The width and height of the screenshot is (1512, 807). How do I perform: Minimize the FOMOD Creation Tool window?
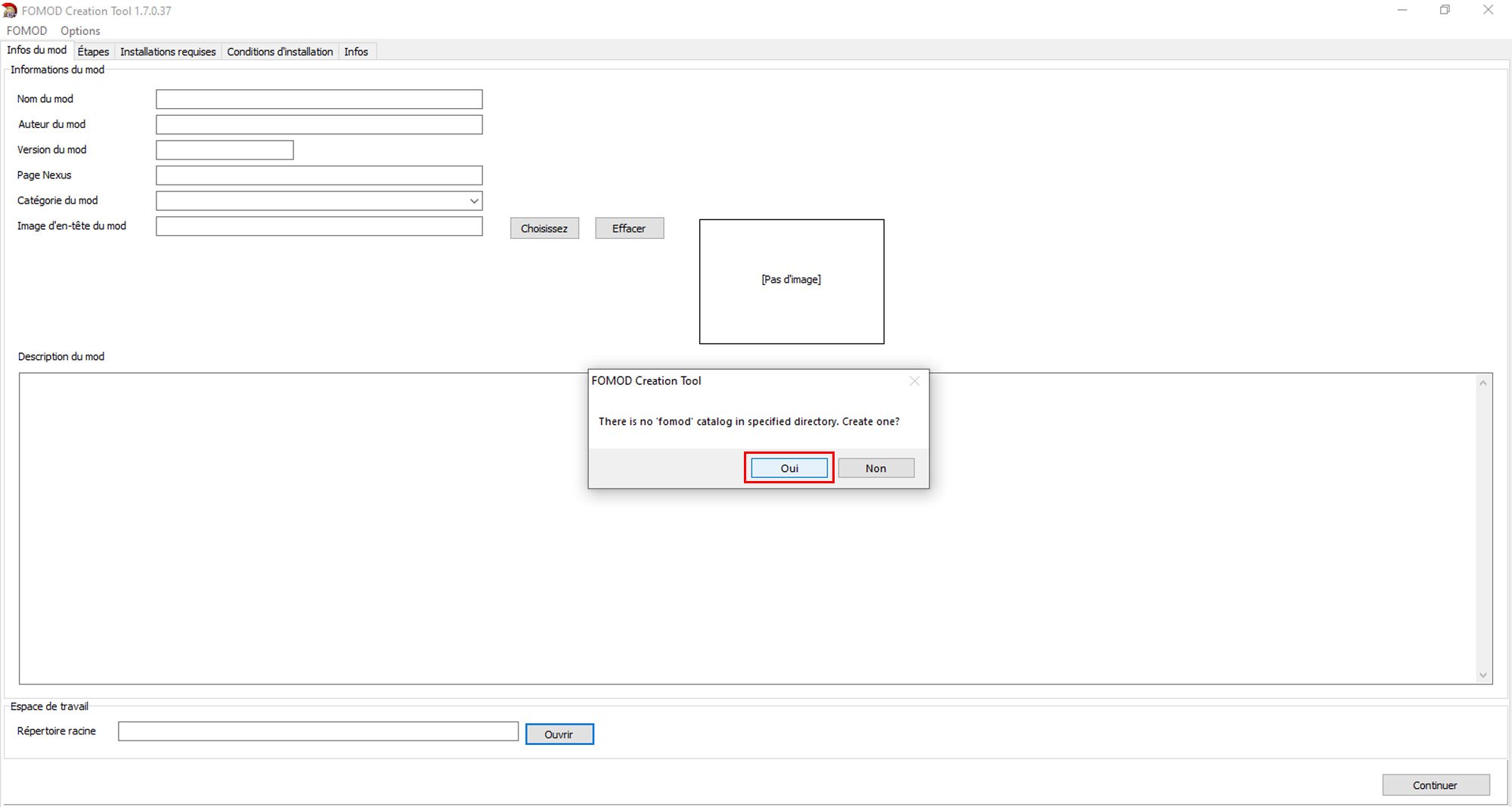(x=1402, y=10)
